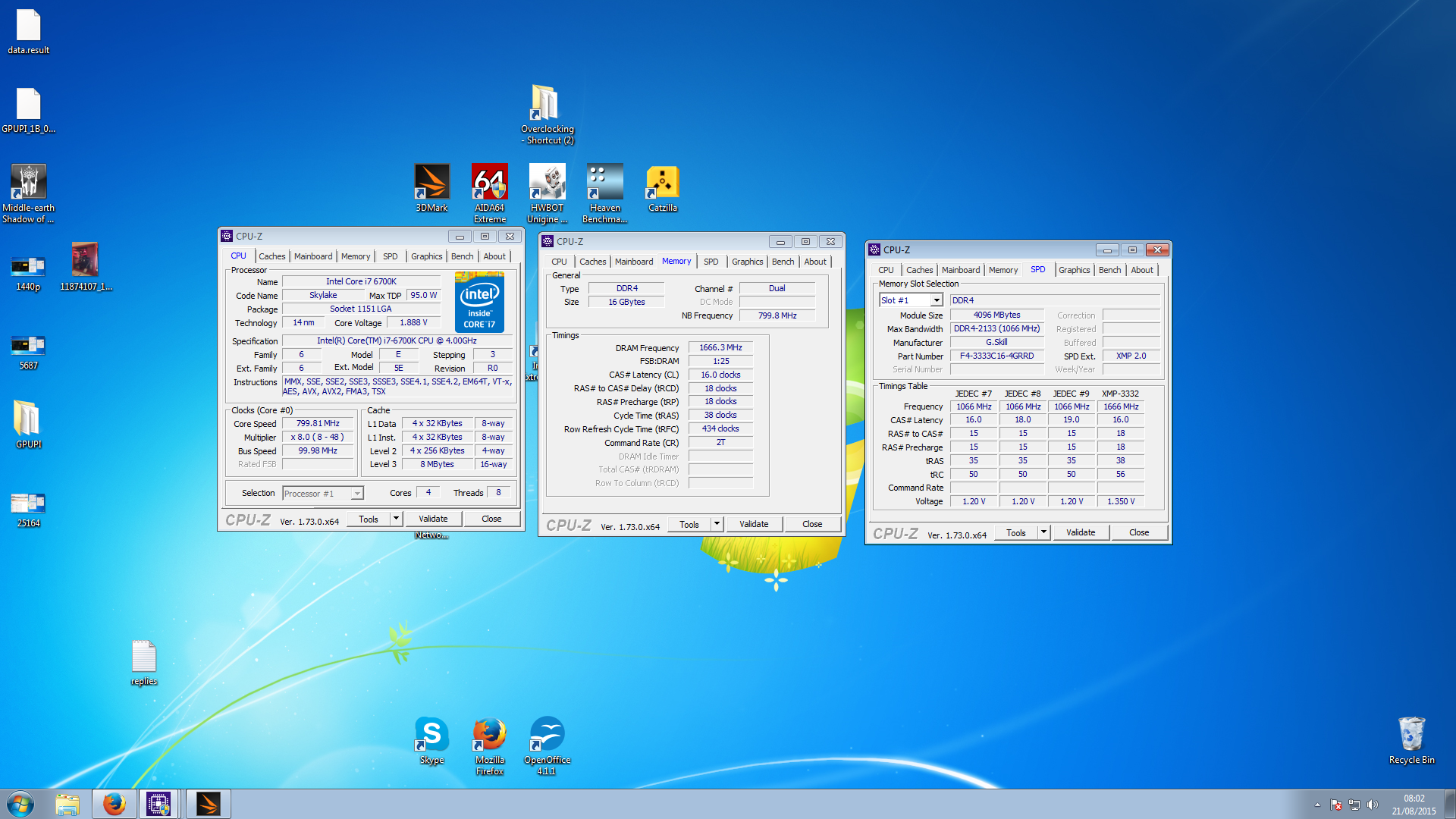Expand Tools dropdown arrow in SPD window
Screen dimensions: 1456x819
coord(1043,532)
